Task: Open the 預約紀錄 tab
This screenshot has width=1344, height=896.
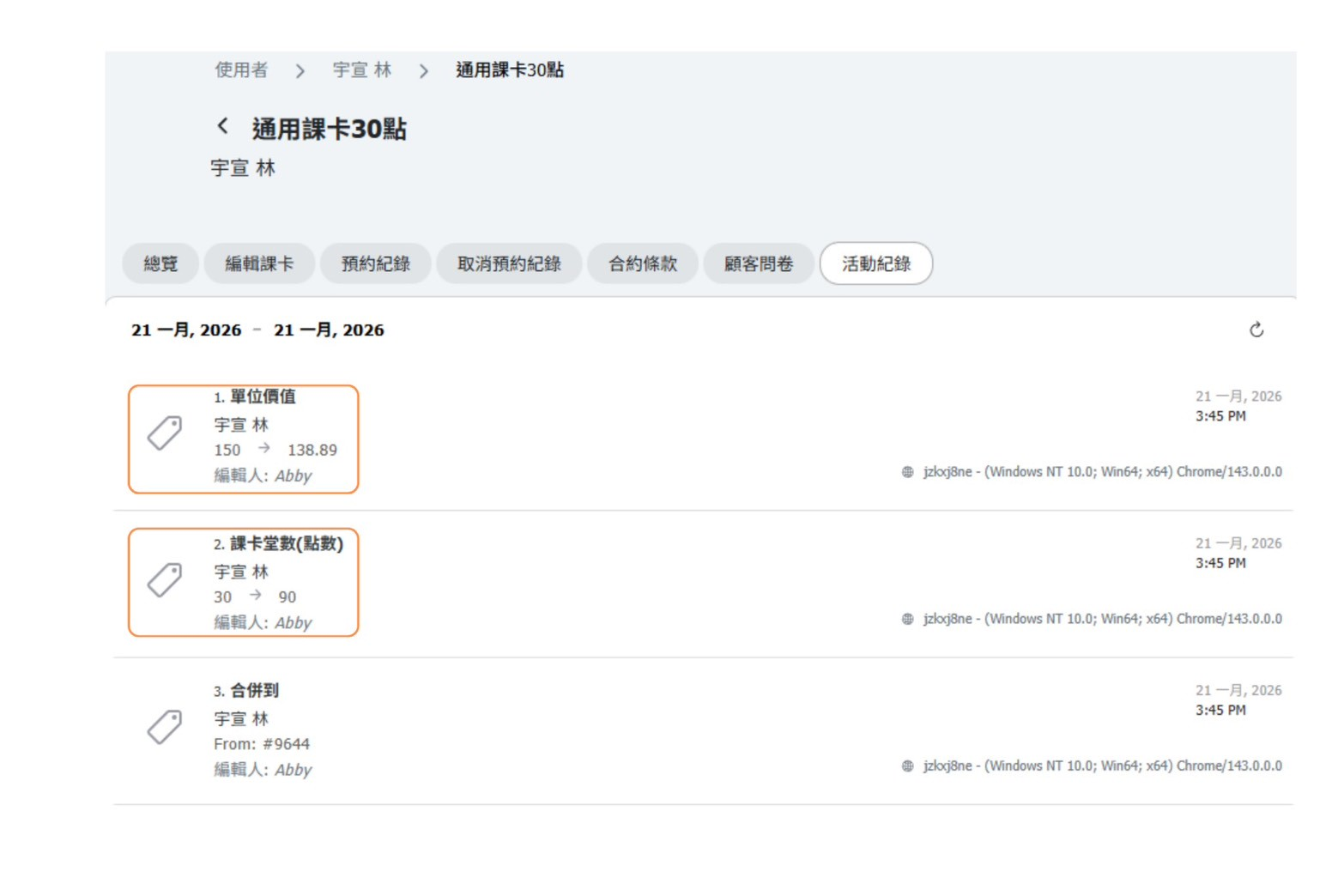Action: [x=375, y=263]
